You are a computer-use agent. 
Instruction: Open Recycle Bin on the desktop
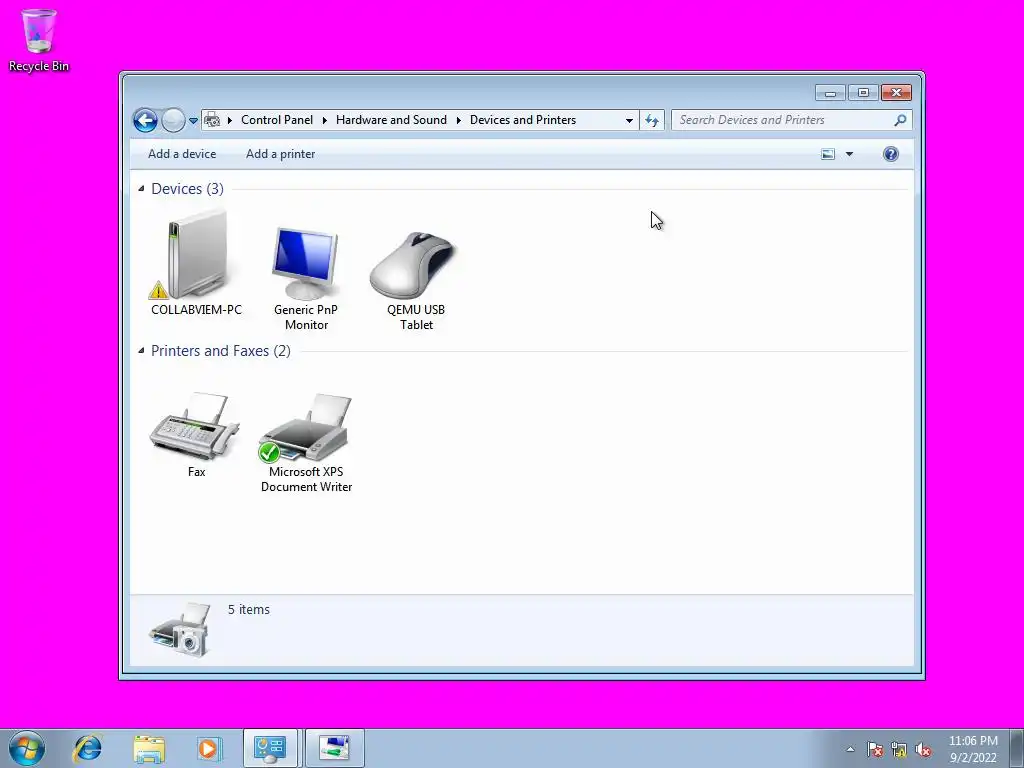pyautogui.click(x=39, y=39)
